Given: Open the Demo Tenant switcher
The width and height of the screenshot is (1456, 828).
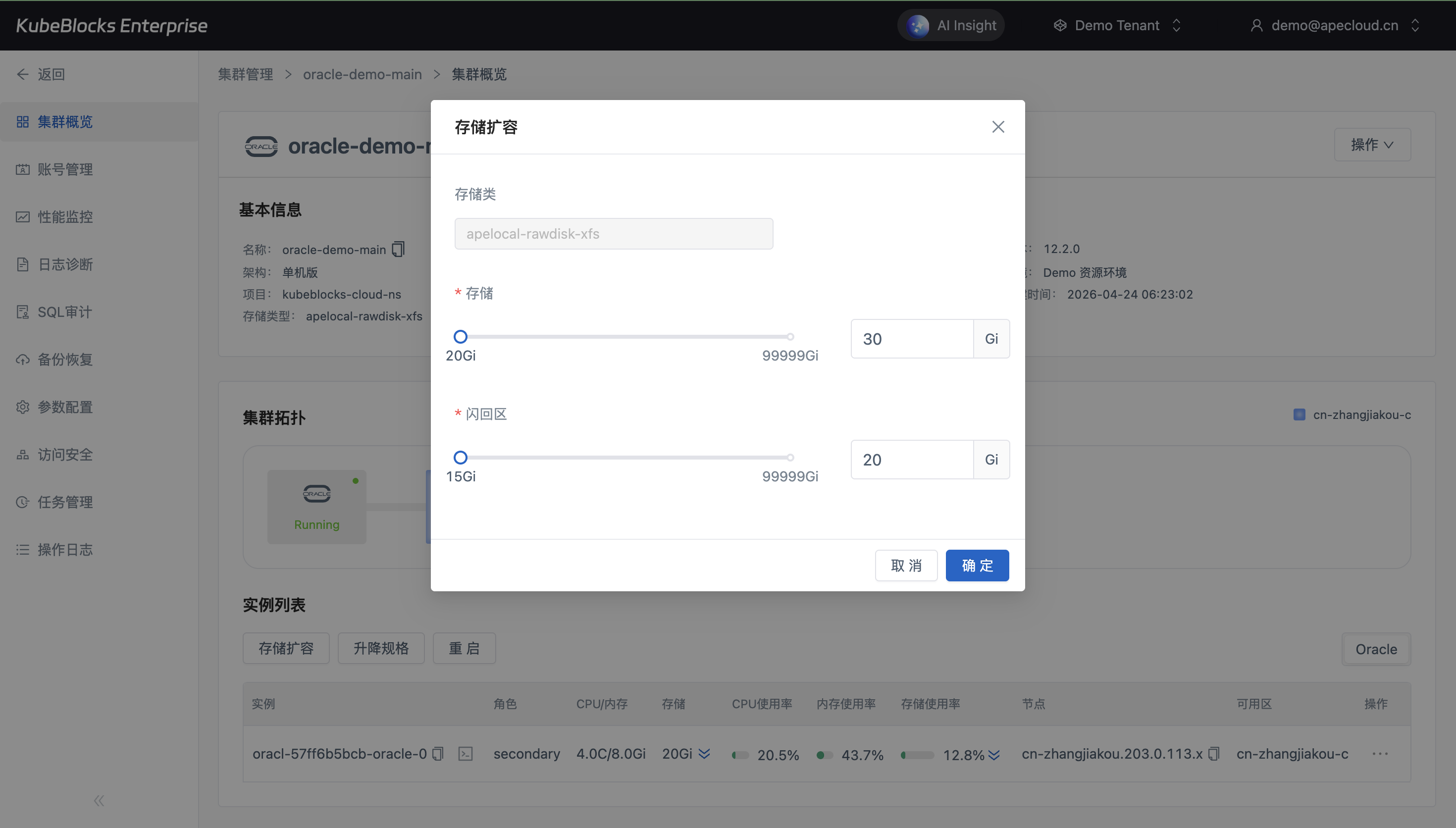Looking at the screenshot, I should [1117, 26].
